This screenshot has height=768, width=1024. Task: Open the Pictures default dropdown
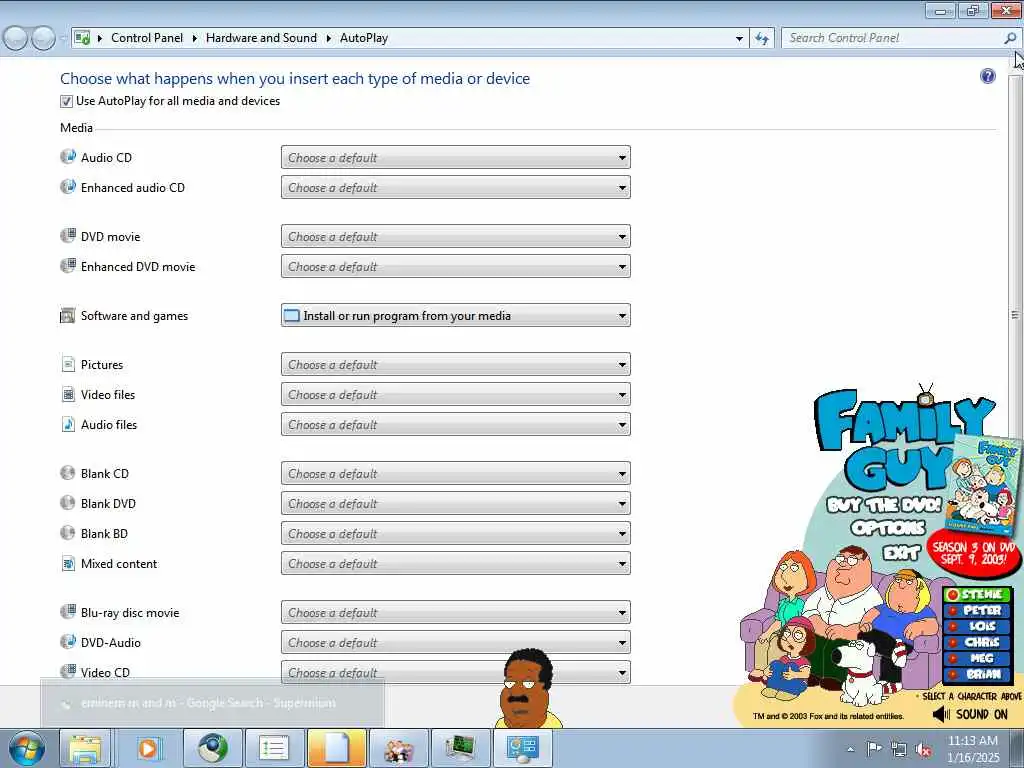coord(456,364)
